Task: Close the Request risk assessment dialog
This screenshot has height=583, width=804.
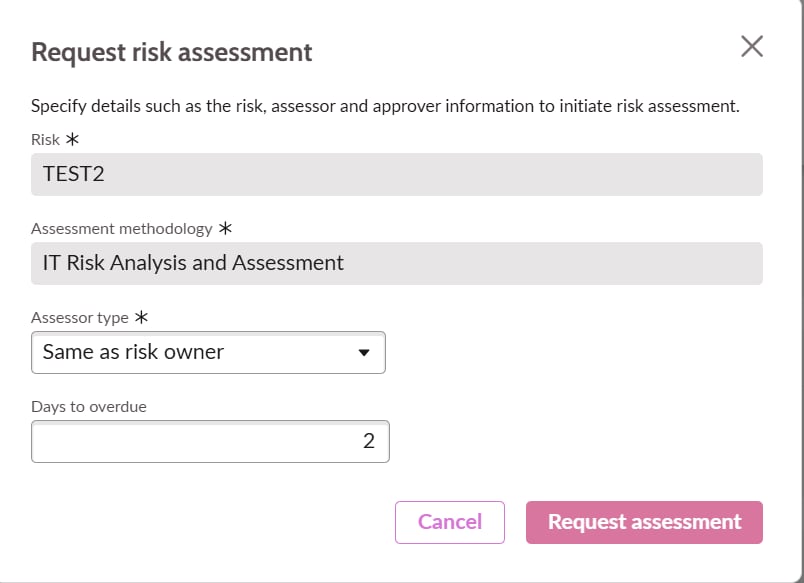Action: point(752,46)
